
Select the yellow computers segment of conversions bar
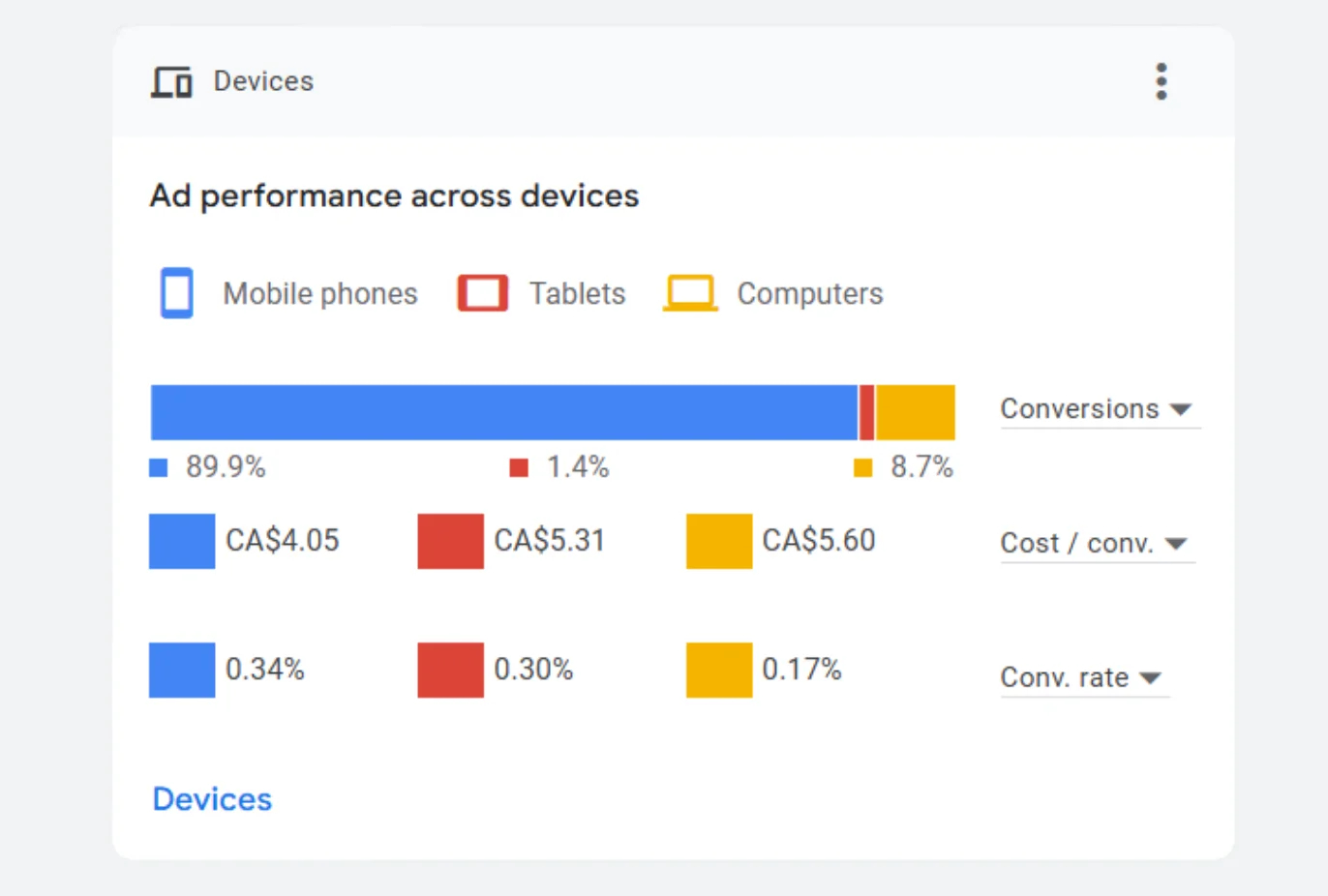coord(916,412)
